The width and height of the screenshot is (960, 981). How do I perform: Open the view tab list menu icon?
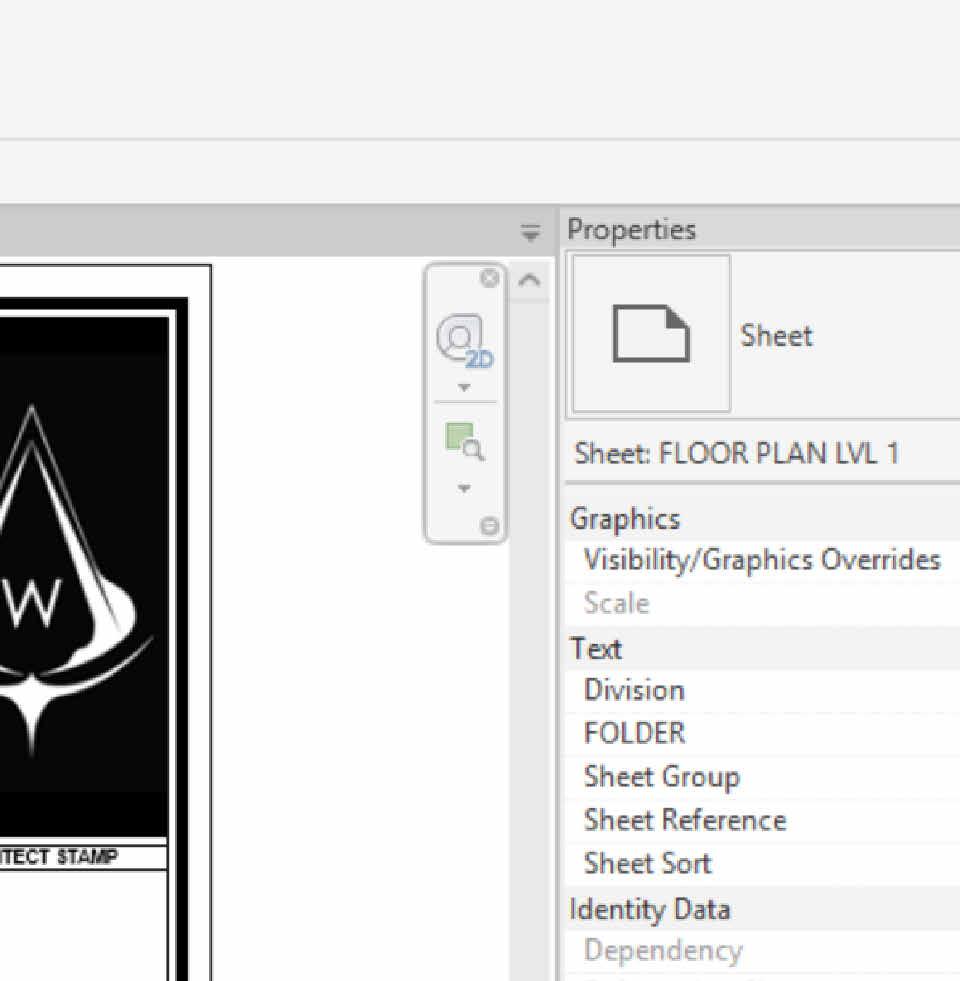[530, 232]
